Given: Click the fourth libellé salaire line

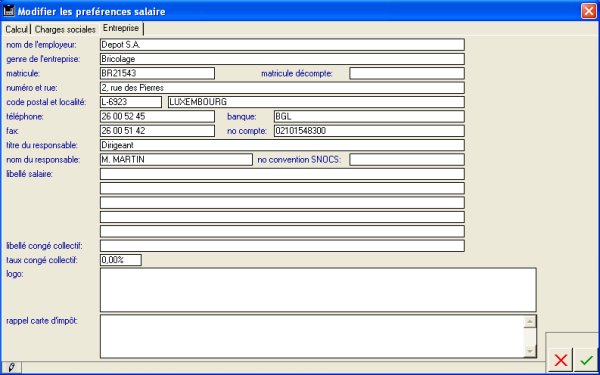Looking at the screenshot, I should pos(282,217).
